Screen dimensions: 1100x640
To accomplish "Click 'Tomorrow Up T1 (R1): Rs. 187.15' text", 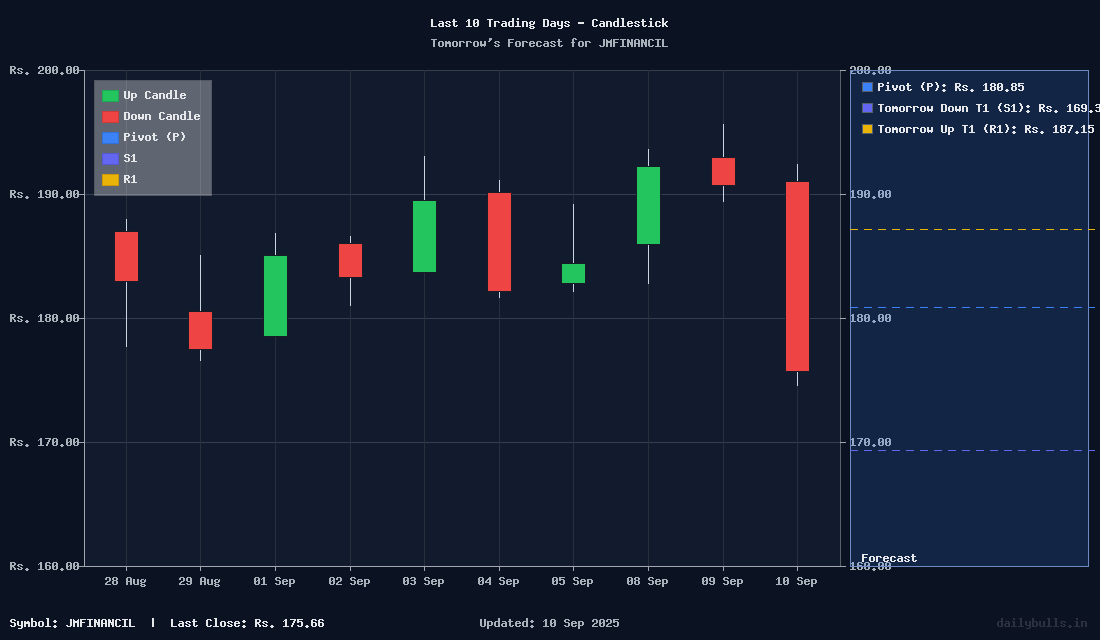I will coord(986,129).
